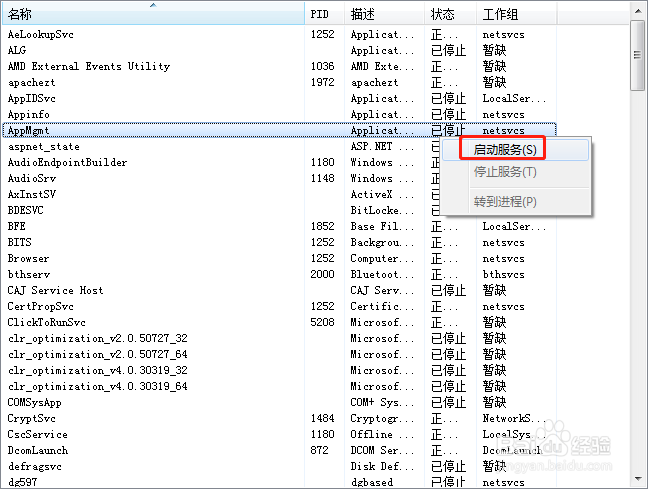Click PID 1484 for CryptSvc
The width and height of the screenshot is (648, 489).
click(322, 418)
